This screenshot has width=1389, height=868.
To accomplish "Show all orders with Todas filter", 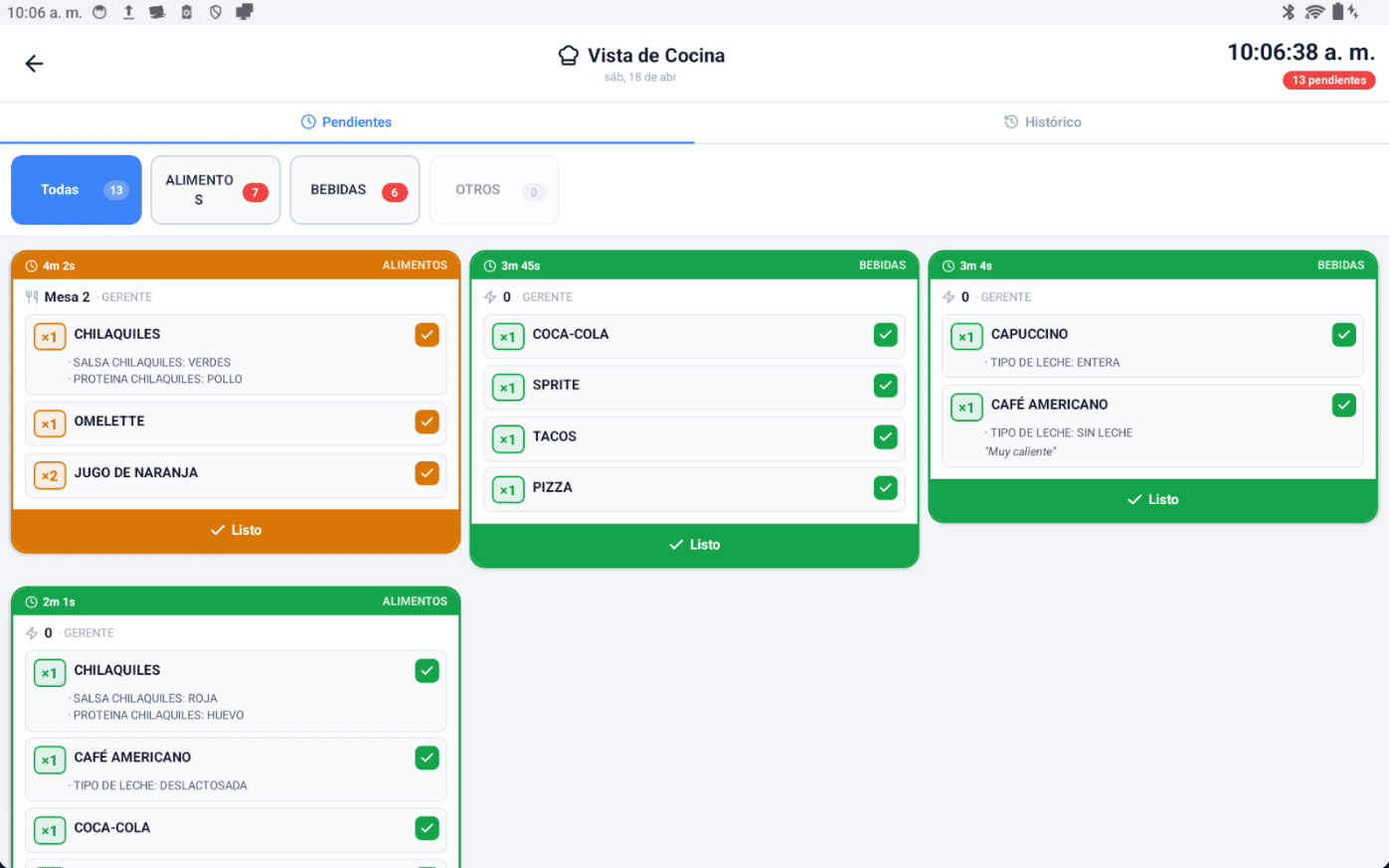I will click(x=77, y=190).
